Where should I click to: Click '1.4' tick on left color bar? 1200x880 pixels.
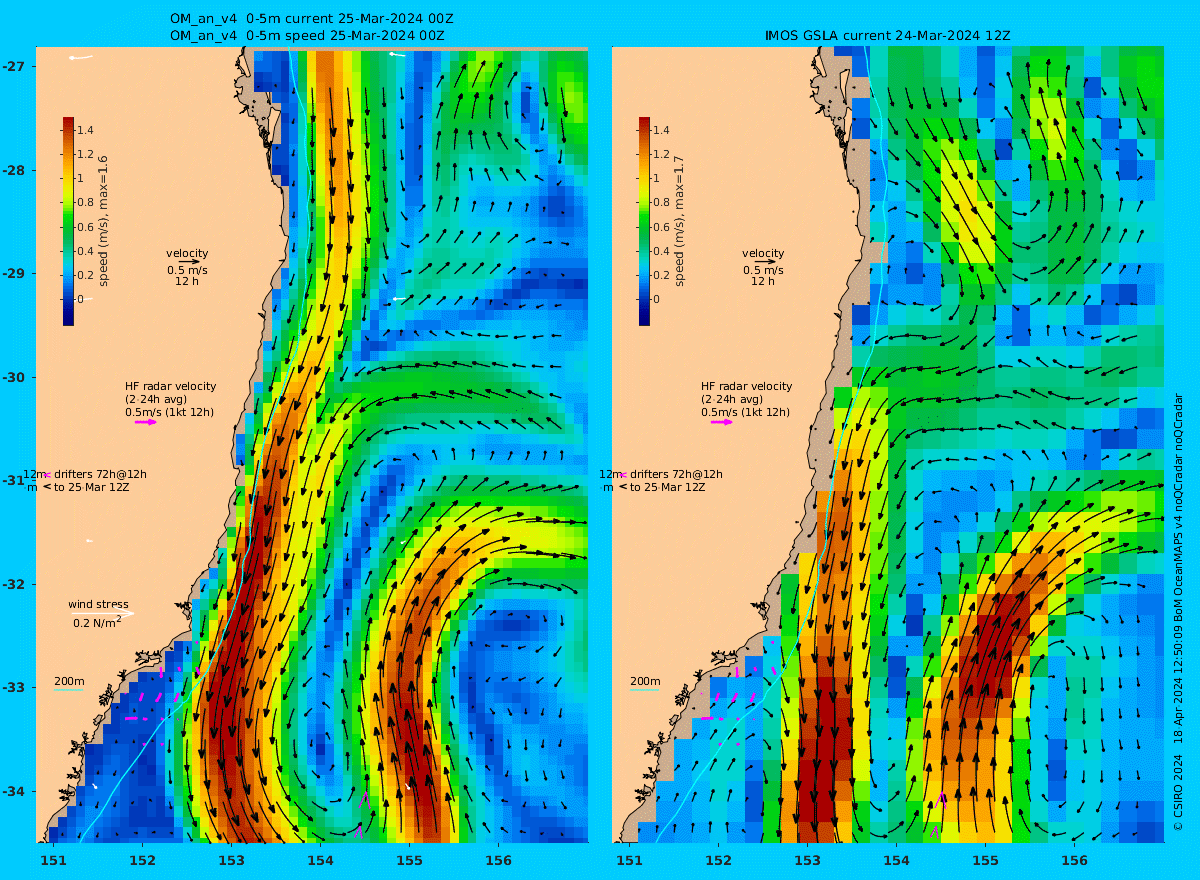(x=86, y=130)
